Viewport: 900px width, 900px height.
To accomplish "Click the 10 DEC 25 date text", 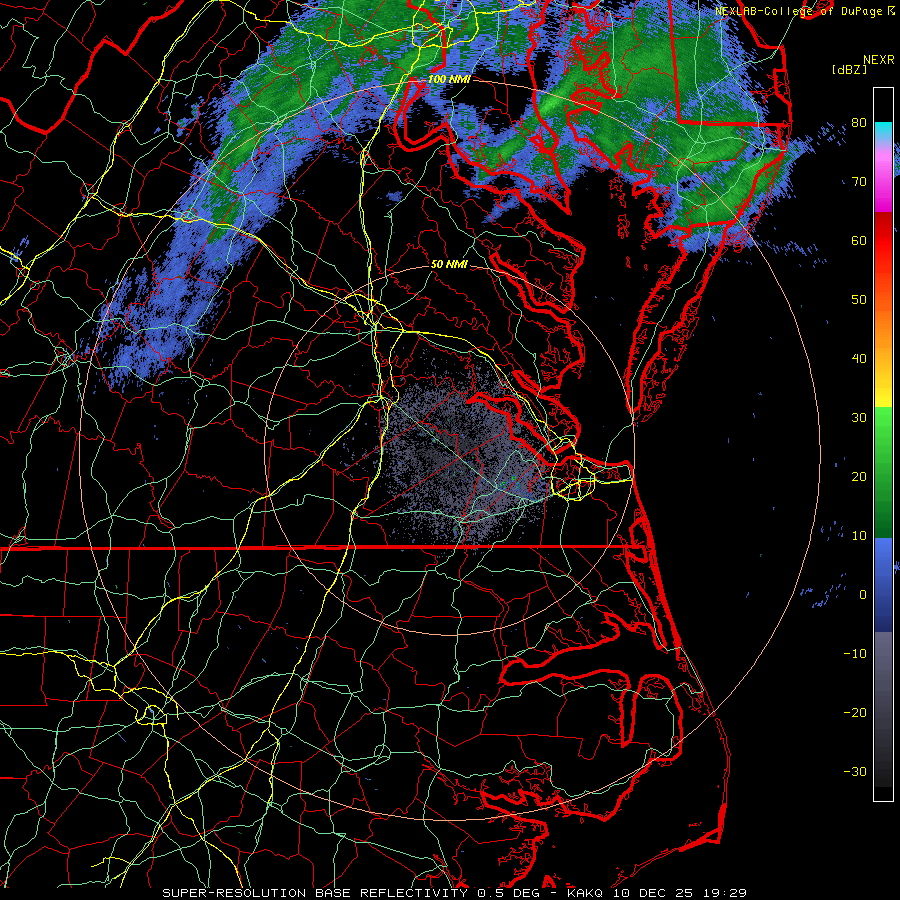I will [x=653, y=893].
